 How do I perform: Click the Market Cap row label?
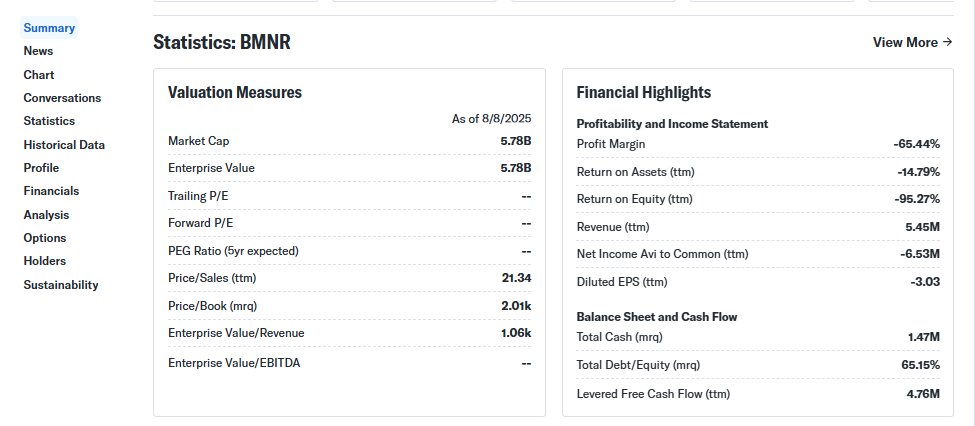198,141
